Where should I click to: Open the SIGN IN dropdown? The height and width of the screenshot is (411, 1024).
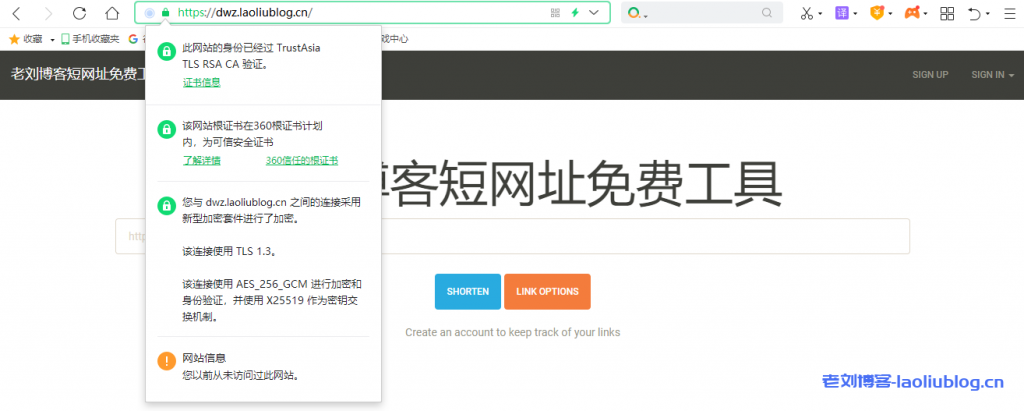click(992, 75)
